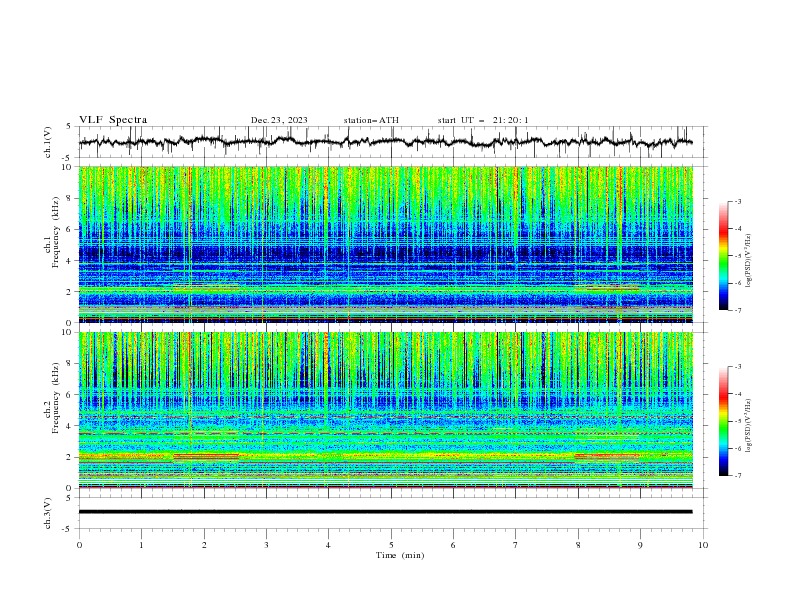This screenshot has height=612, width=792.
Task: Click the time axis tick label '7'
Action: [x=516, y=545]
